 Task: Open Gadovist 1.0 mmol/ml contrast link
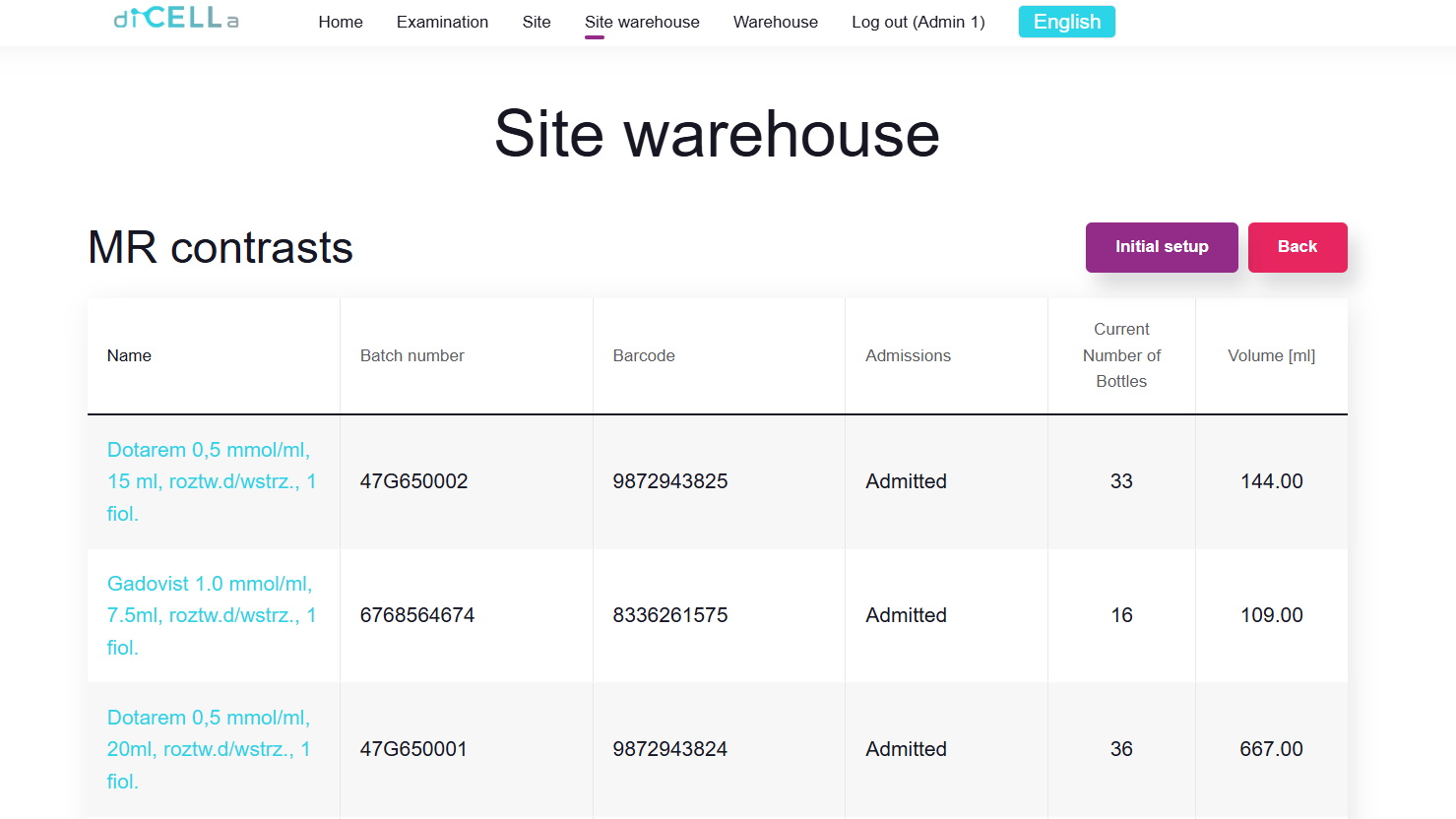click(212, 615)
